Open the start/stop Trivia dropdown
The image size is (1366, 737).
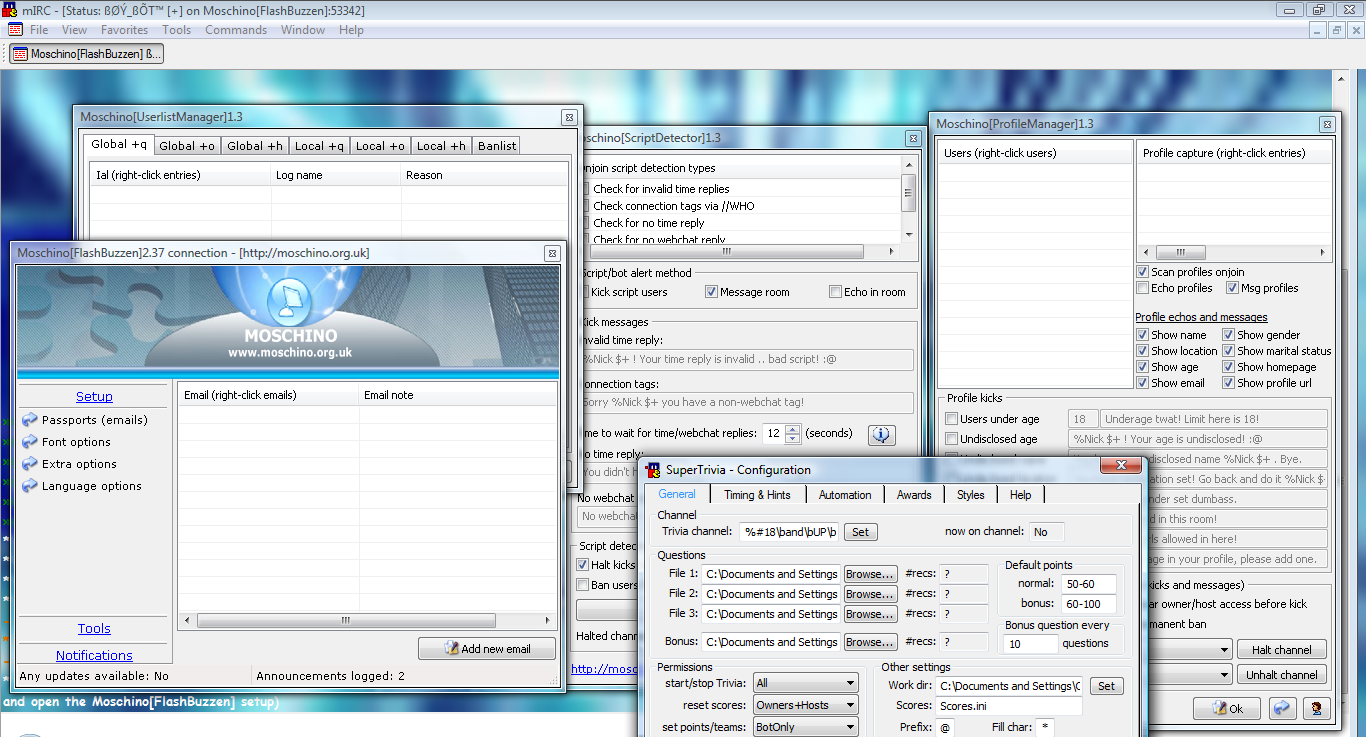806,683
